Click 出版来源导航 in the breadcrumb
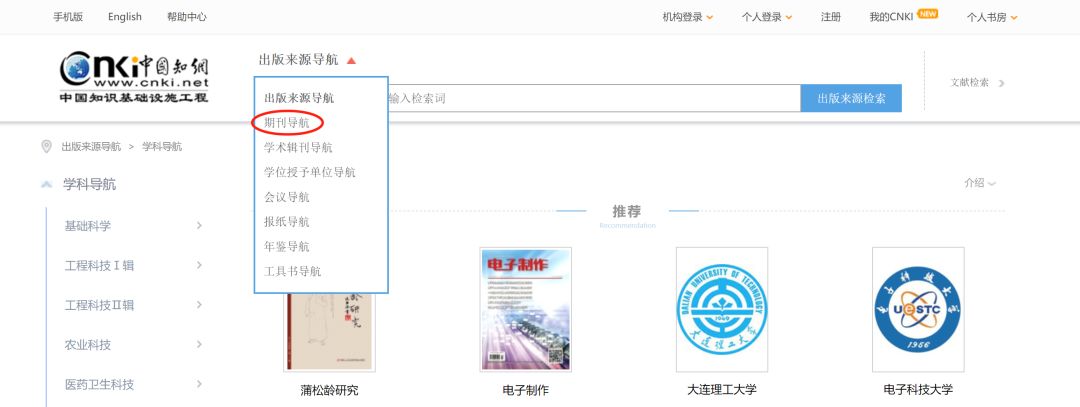The height and width of the screenshot is (407, 1080). [x=91, y=147]
